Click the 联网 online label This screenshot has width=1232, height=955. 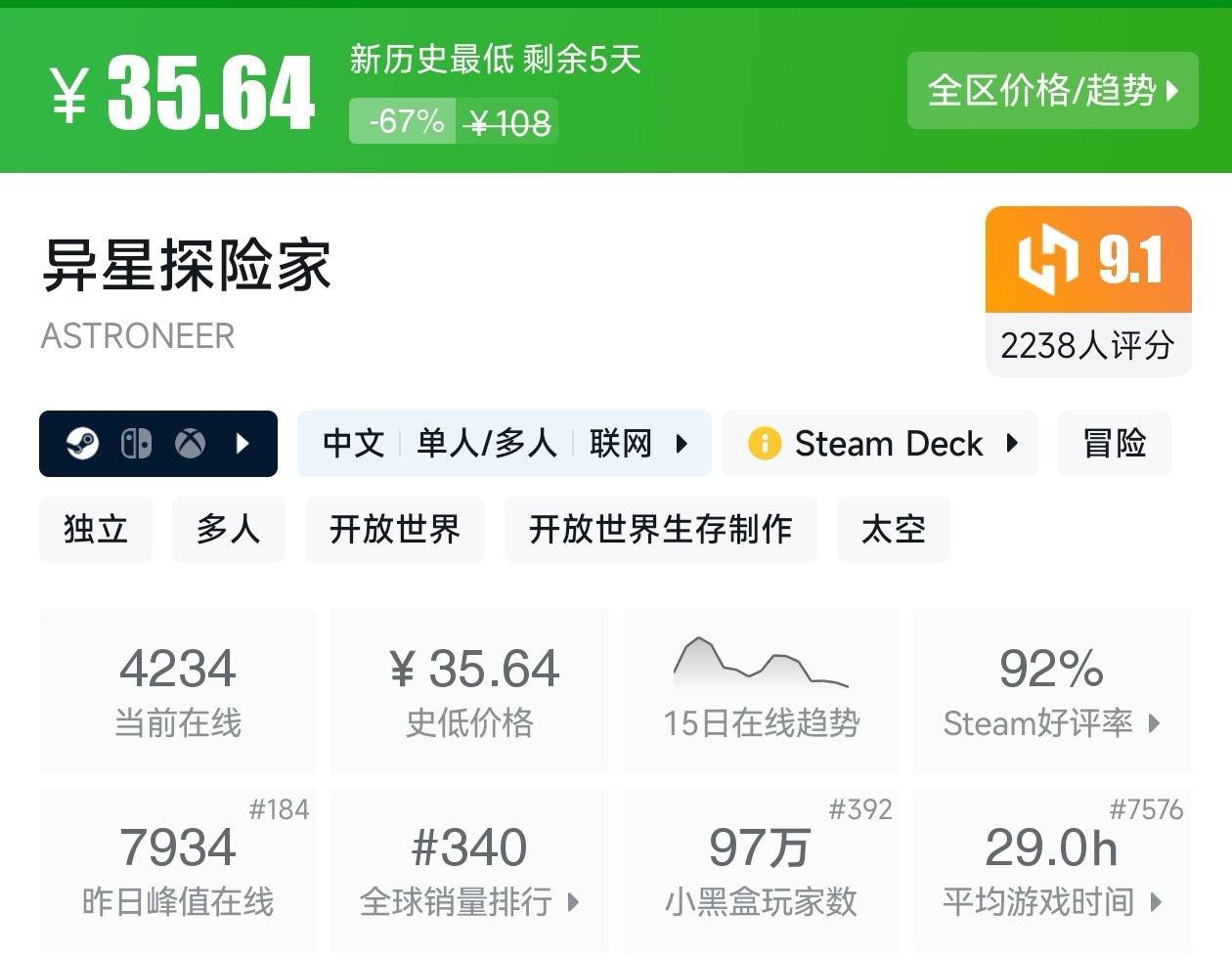[x=620, y=444]
